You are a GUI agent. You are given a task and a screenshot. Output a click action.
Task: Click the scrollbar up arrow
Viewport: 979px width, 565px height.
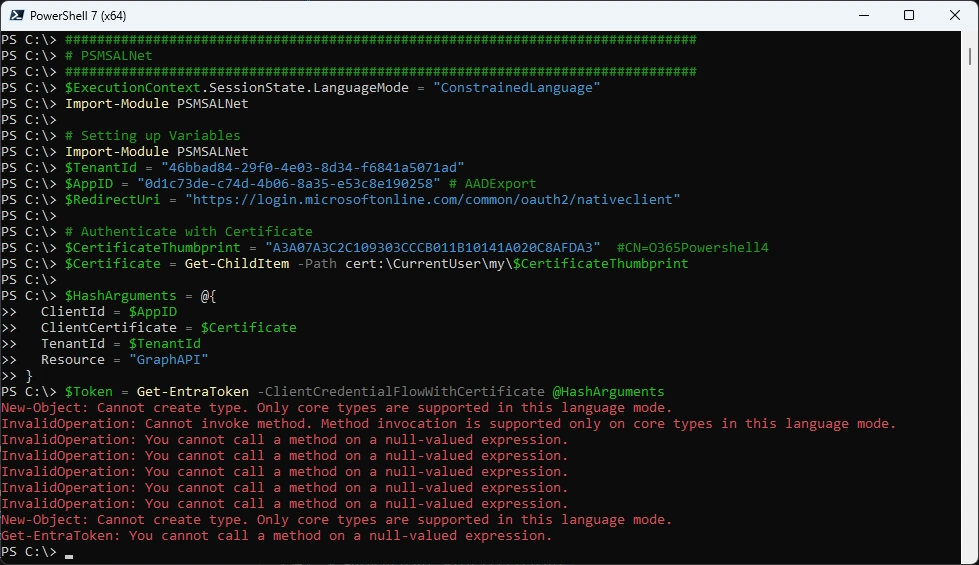tap(972, 38)
